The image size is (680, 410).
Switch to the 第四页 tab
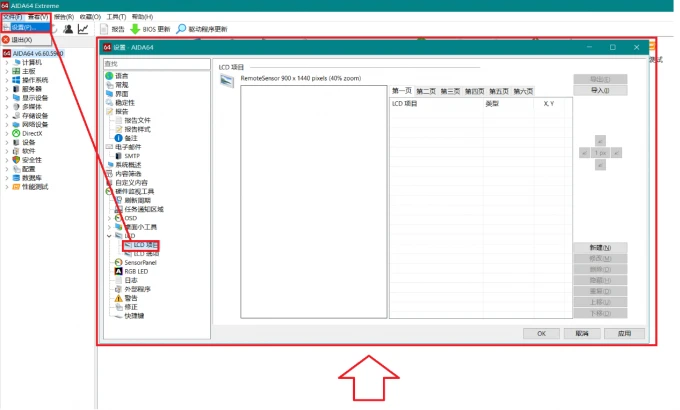pyautogui.click(x=474, y=91)
